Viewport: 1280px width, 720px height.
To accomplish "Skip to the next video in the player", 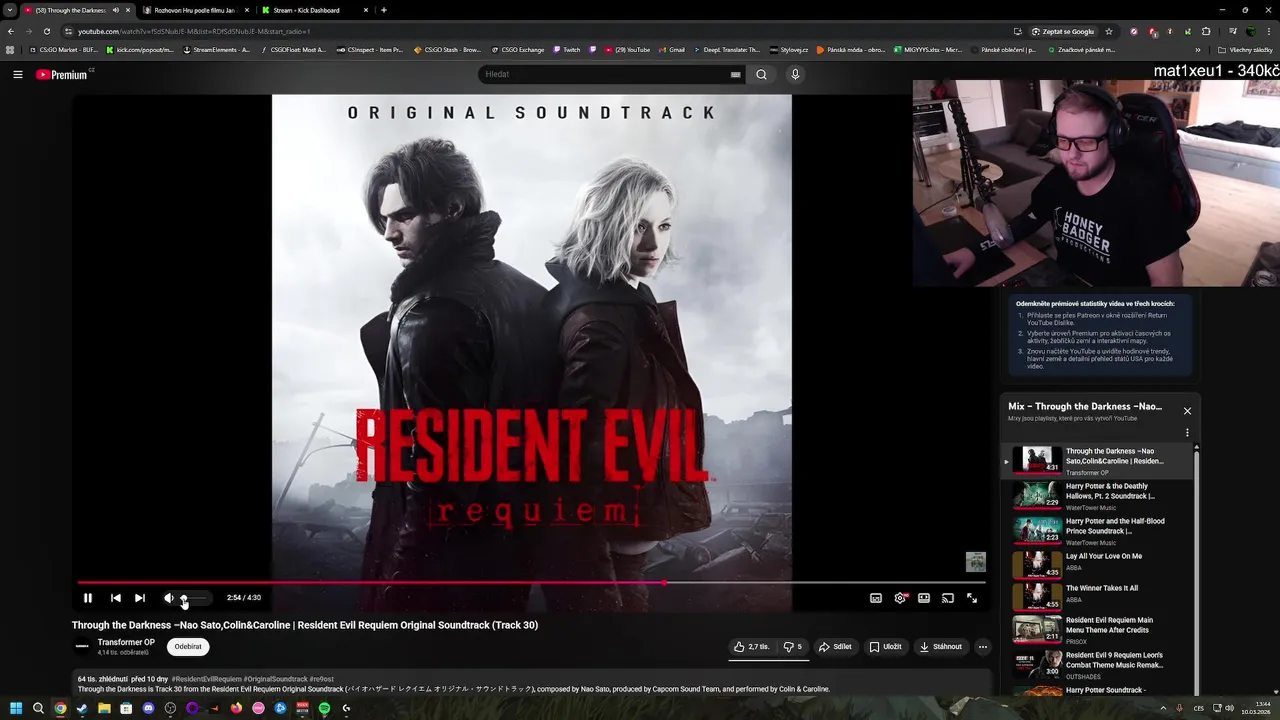I will (x=140, y=598).
